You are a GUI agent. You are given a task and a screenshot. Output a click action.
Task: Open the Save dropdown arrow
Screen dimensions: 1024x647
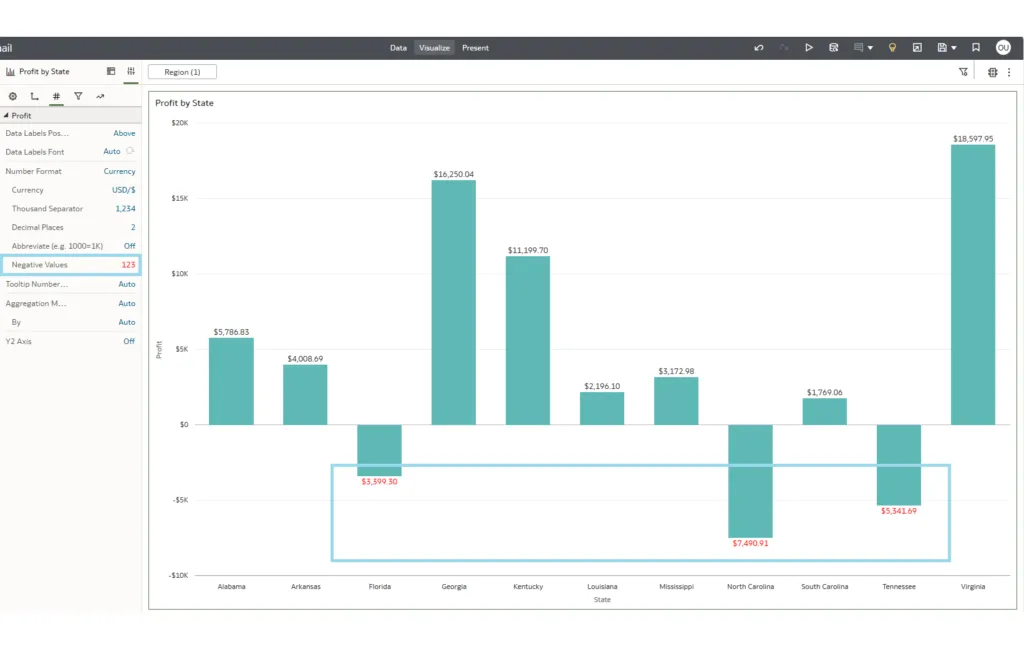953,47
